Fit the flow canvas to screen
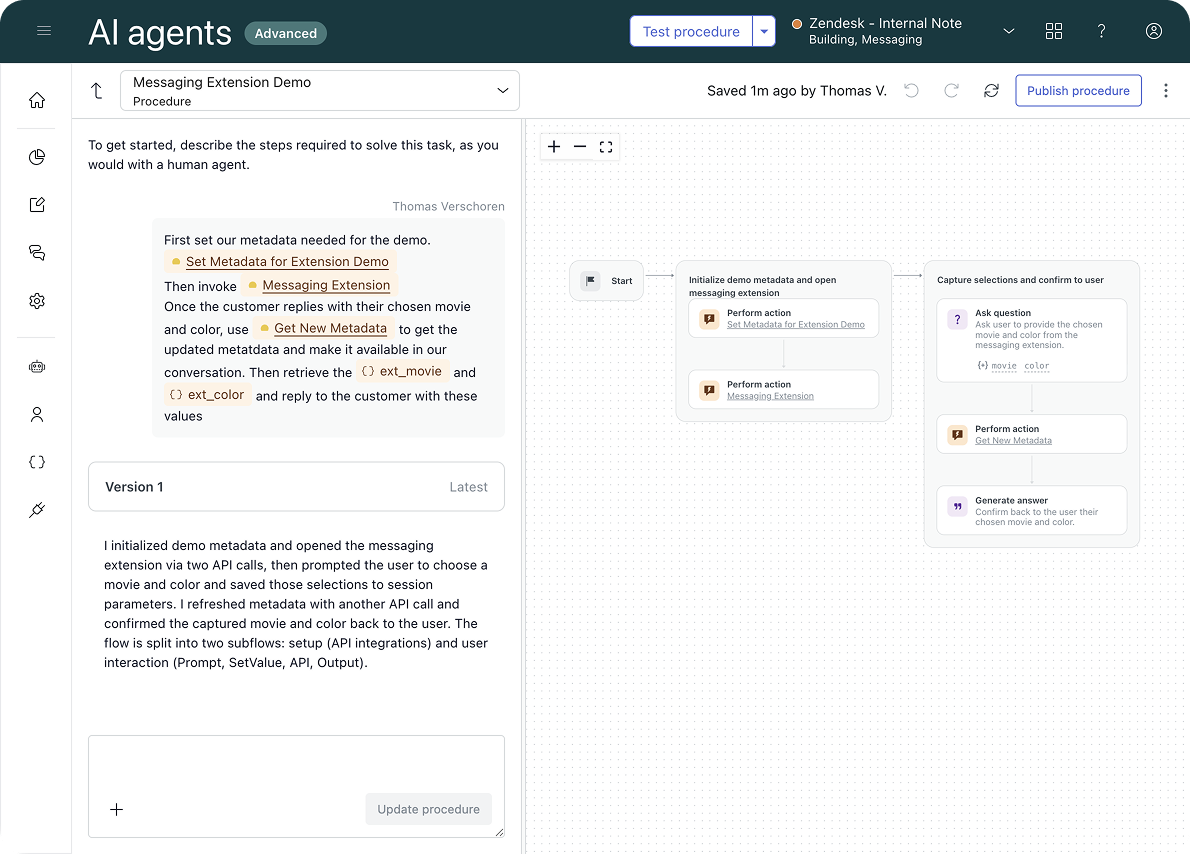The image size is (1190, 854). tap(606, 147)
